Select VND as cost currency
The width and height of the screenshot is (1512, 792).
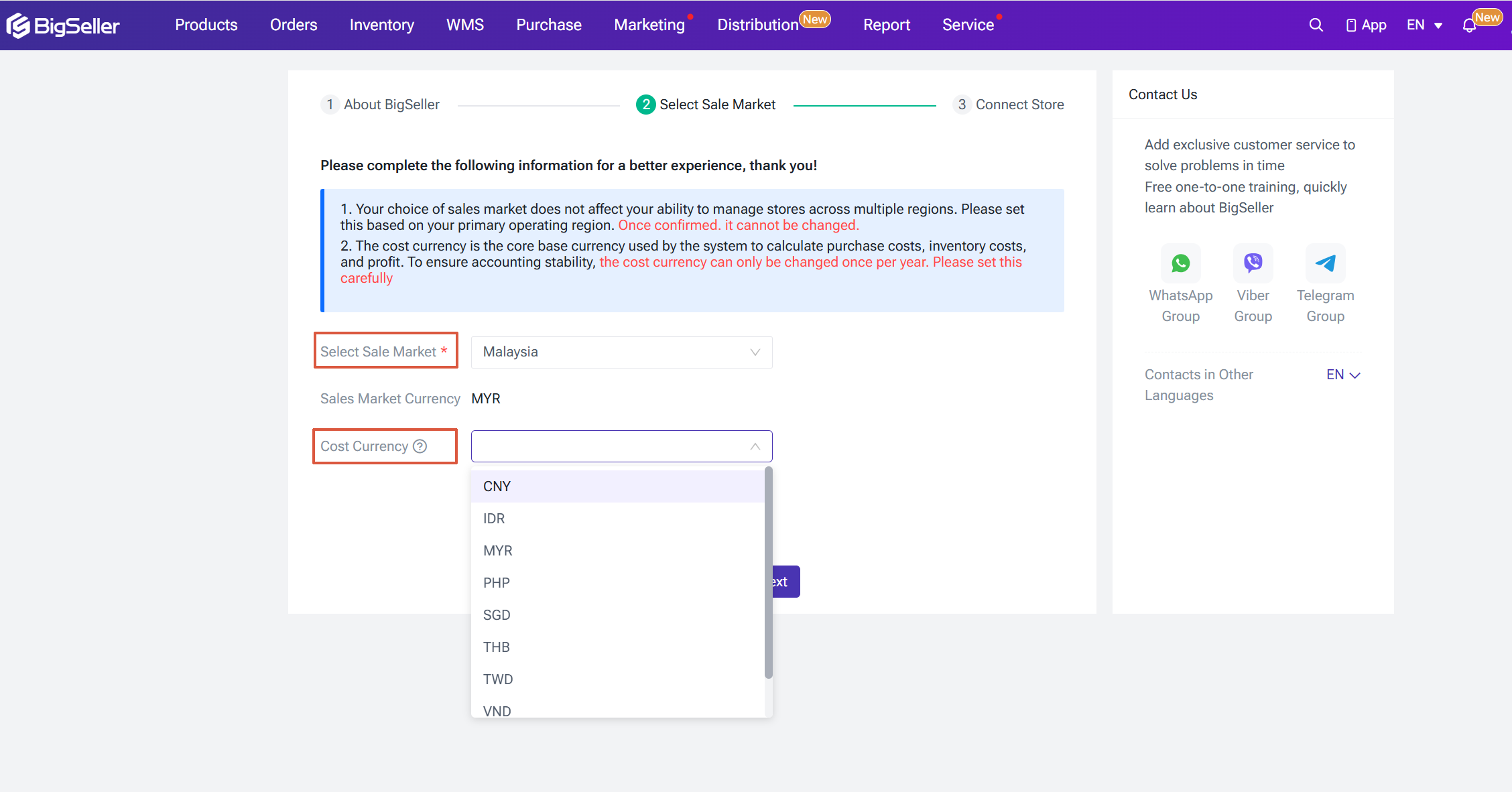(618, 707)
